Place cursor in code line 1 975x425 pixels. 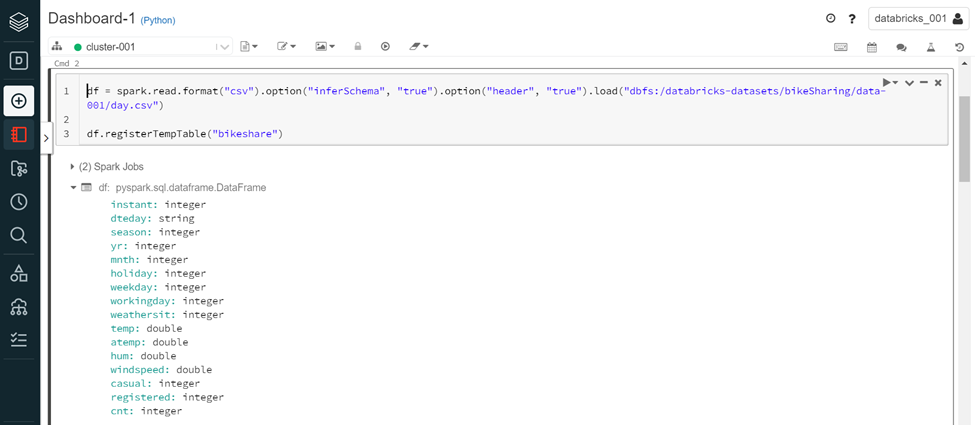point(486,98)
